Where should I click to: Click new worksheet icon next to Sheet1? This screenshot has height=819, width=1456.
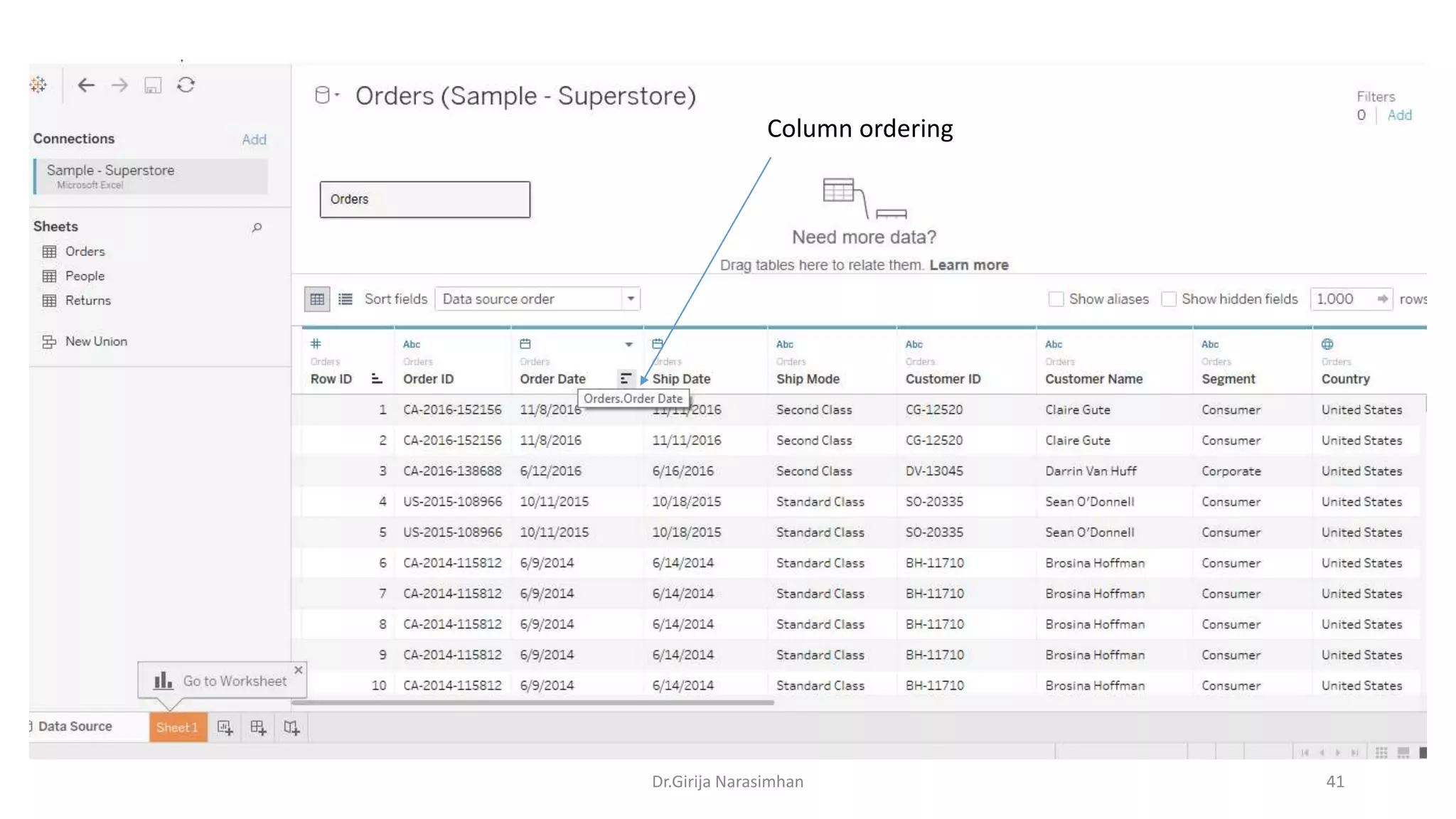coord(225,727)
